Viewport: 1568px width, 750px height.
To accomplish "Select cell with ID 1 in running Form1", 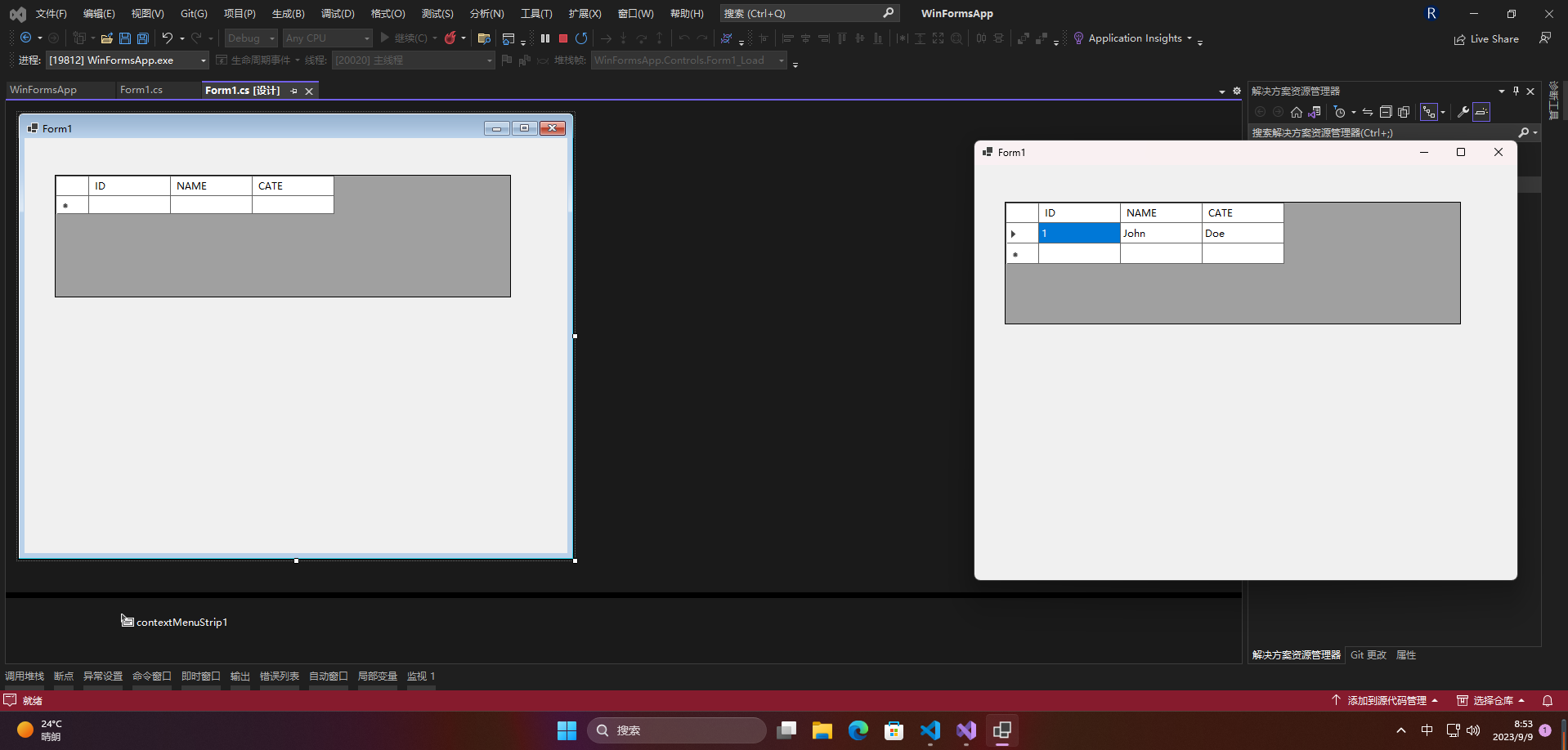I will pyautogui.click(x=1079, y=234).
